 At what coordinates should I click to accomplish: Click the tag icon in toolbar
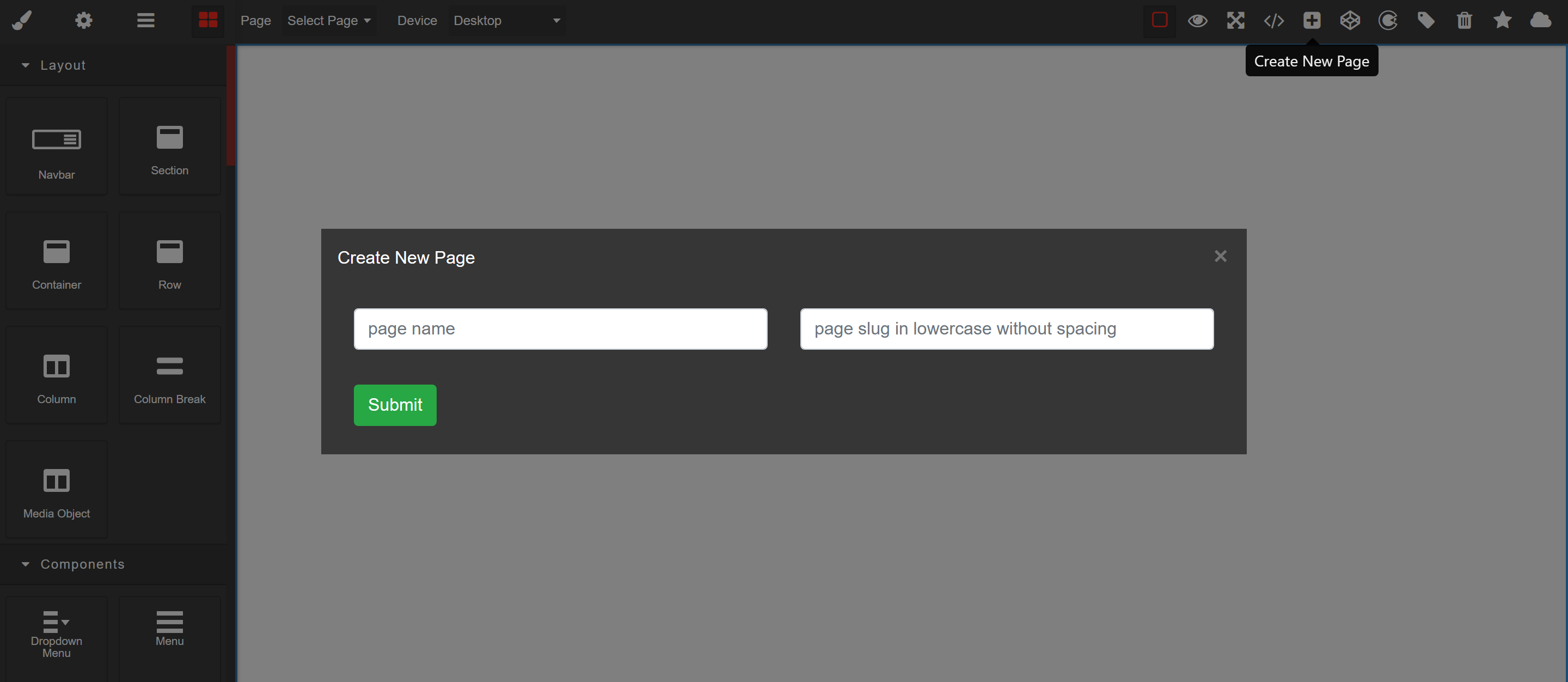pos(1425,21)
